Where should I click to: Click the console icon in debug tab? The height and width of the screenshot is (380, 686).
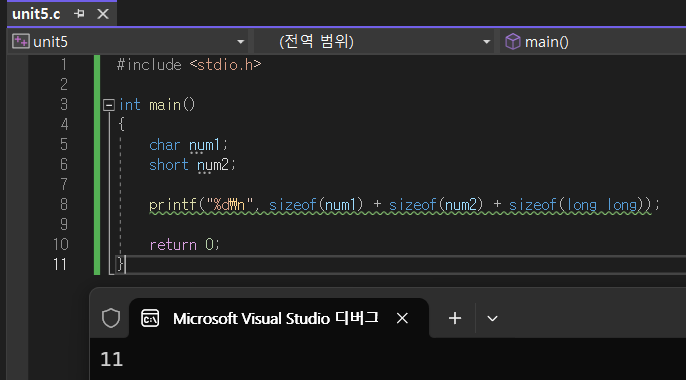click(x=150, y=318)
